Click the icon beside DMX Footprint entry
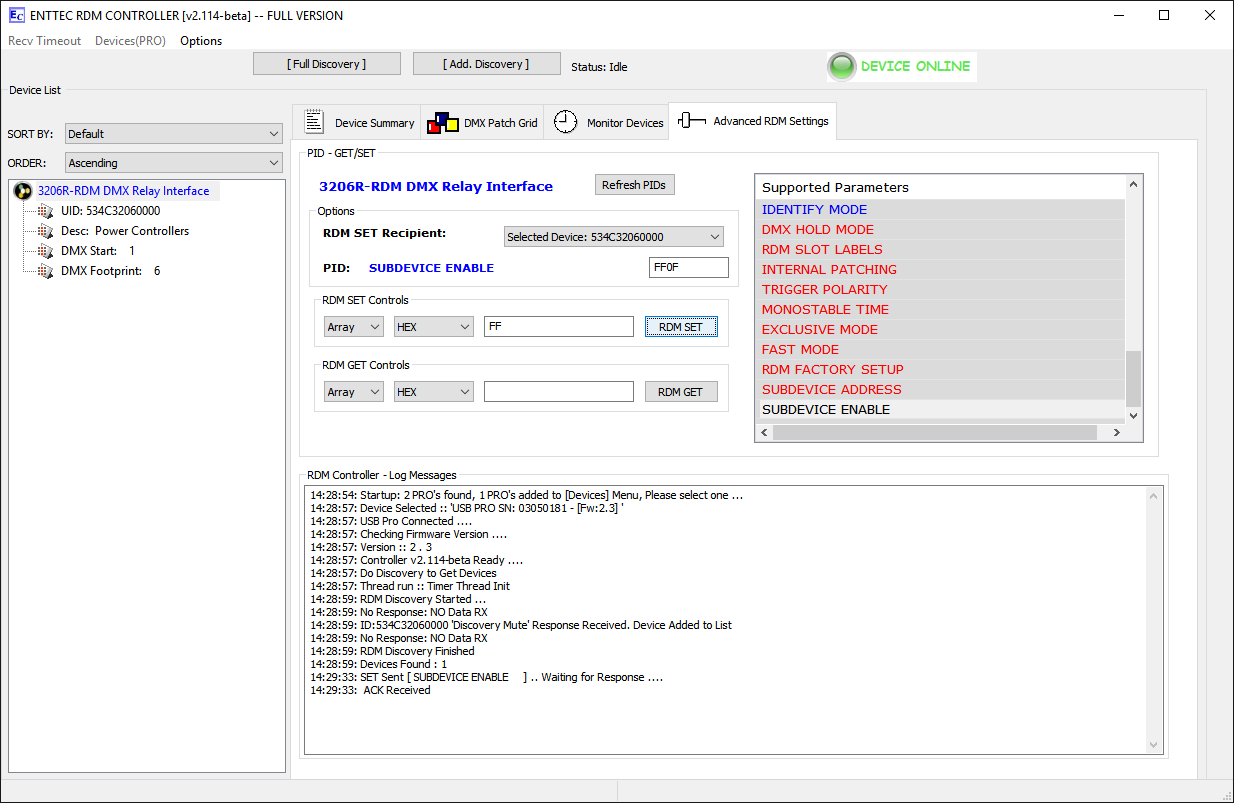The image size is (1234, 803). 45,271
